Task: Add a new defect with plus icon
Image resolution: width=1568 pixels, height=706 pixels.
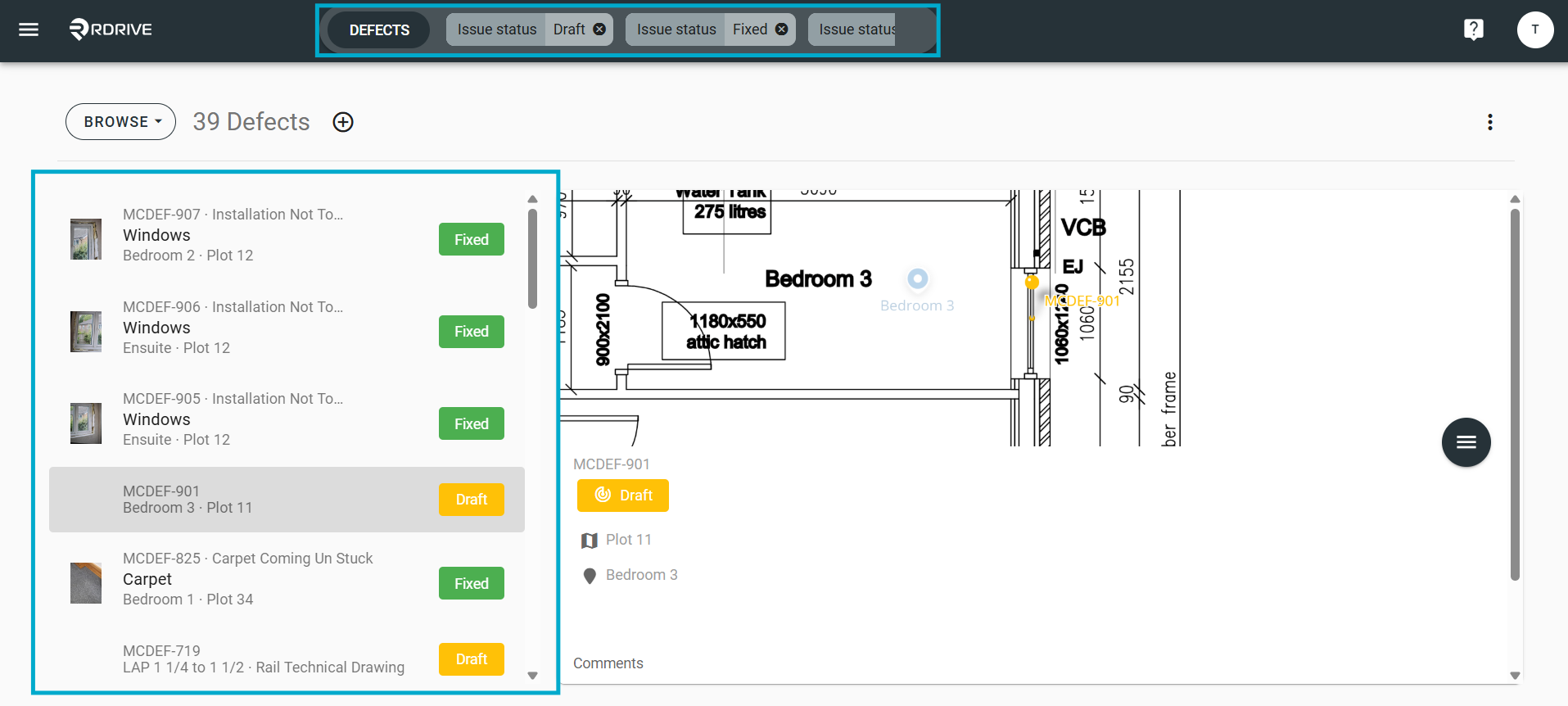Action: 343,122
